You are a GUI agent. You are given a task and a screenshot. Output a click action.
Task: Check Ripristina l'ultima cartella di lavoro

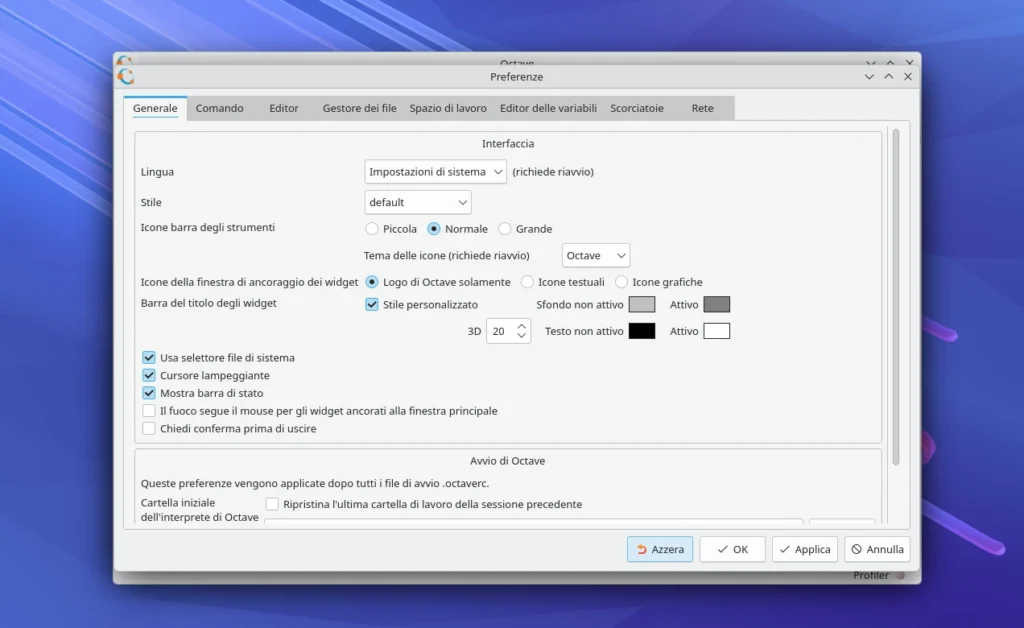[x=271, y=504]
